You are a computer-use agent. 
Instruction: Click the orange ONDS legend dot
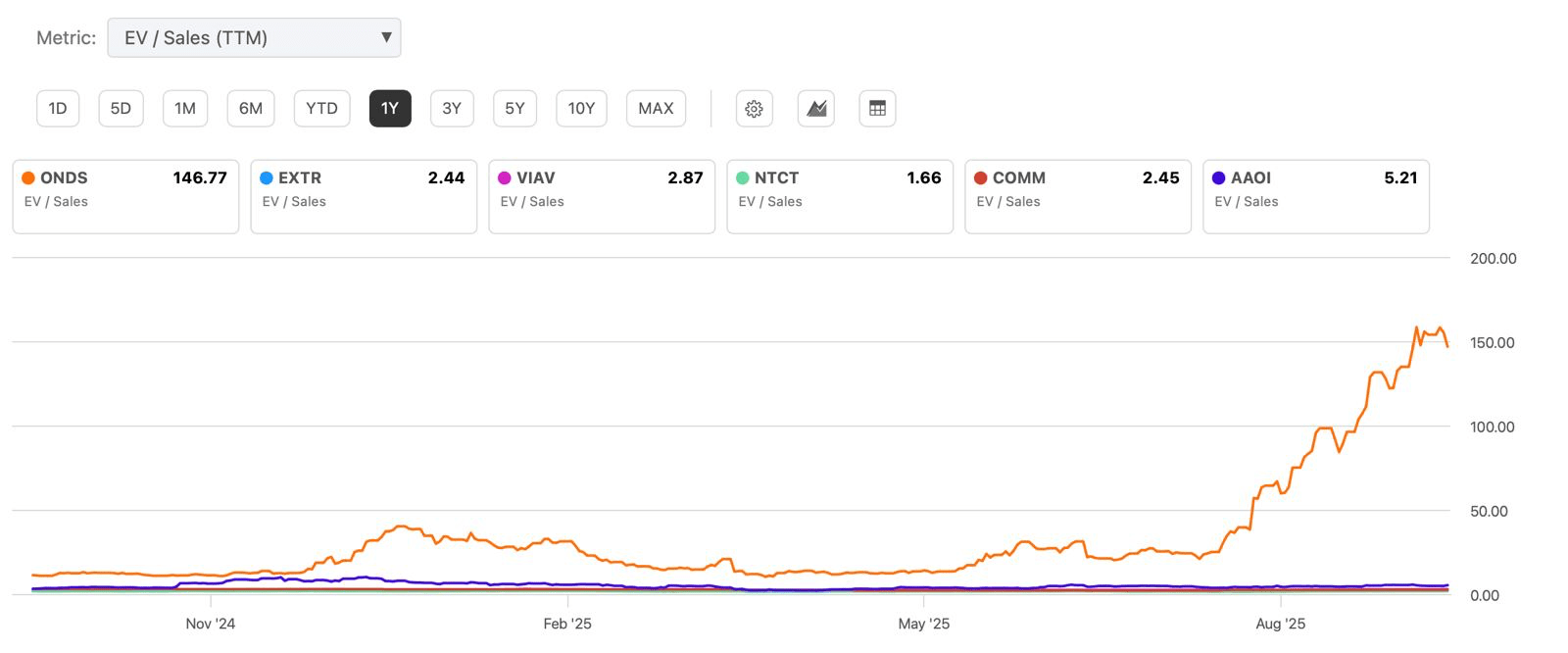point(28,177)
